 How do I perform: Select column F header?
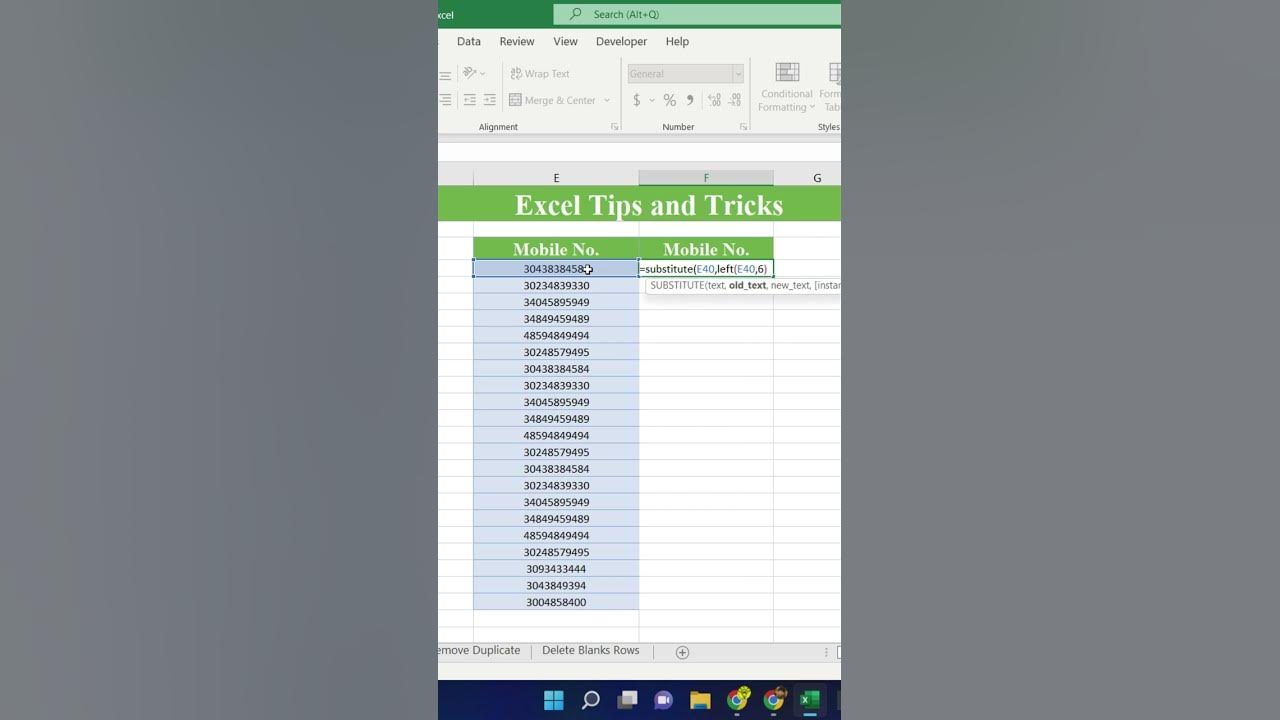pyautogui.click(x=706, y=178)
